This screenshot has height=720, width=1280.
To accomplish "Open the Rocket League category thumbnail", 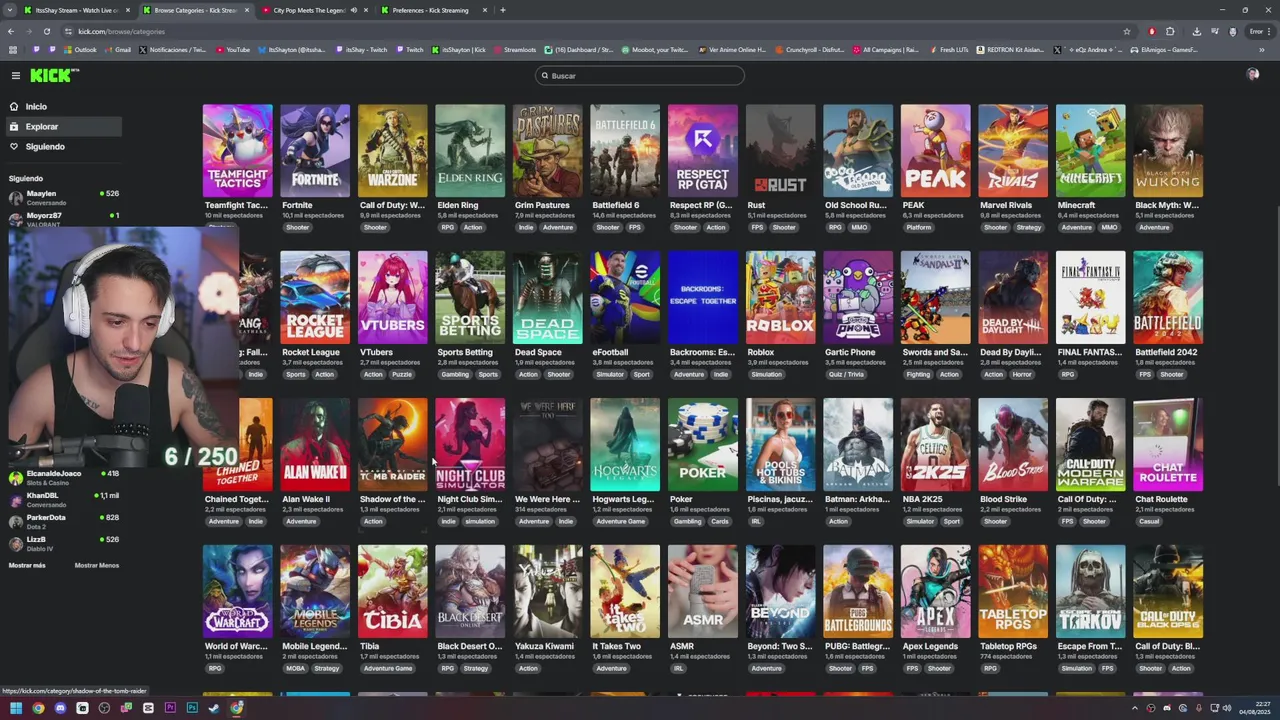I will [315, 297].
